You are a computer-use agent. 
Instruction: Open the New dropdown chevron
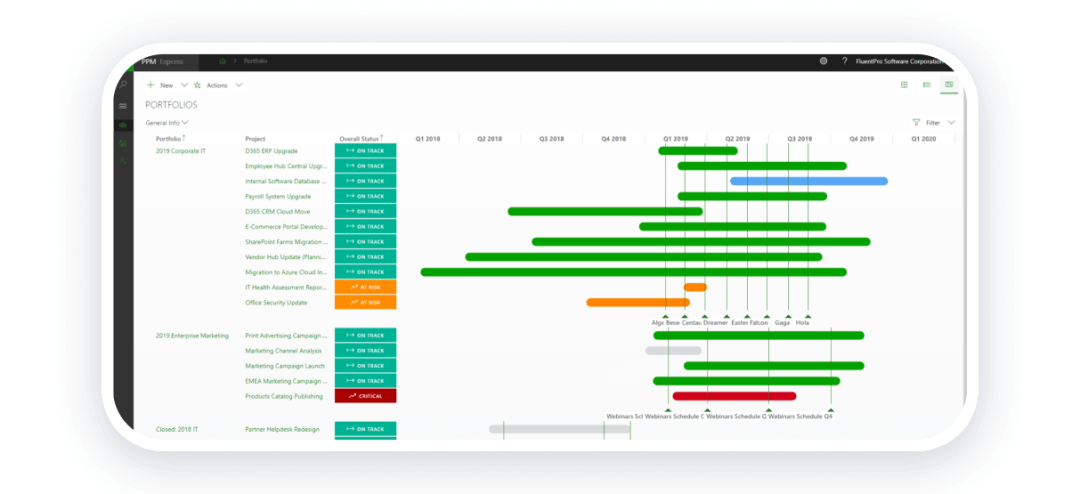[184, 85]
